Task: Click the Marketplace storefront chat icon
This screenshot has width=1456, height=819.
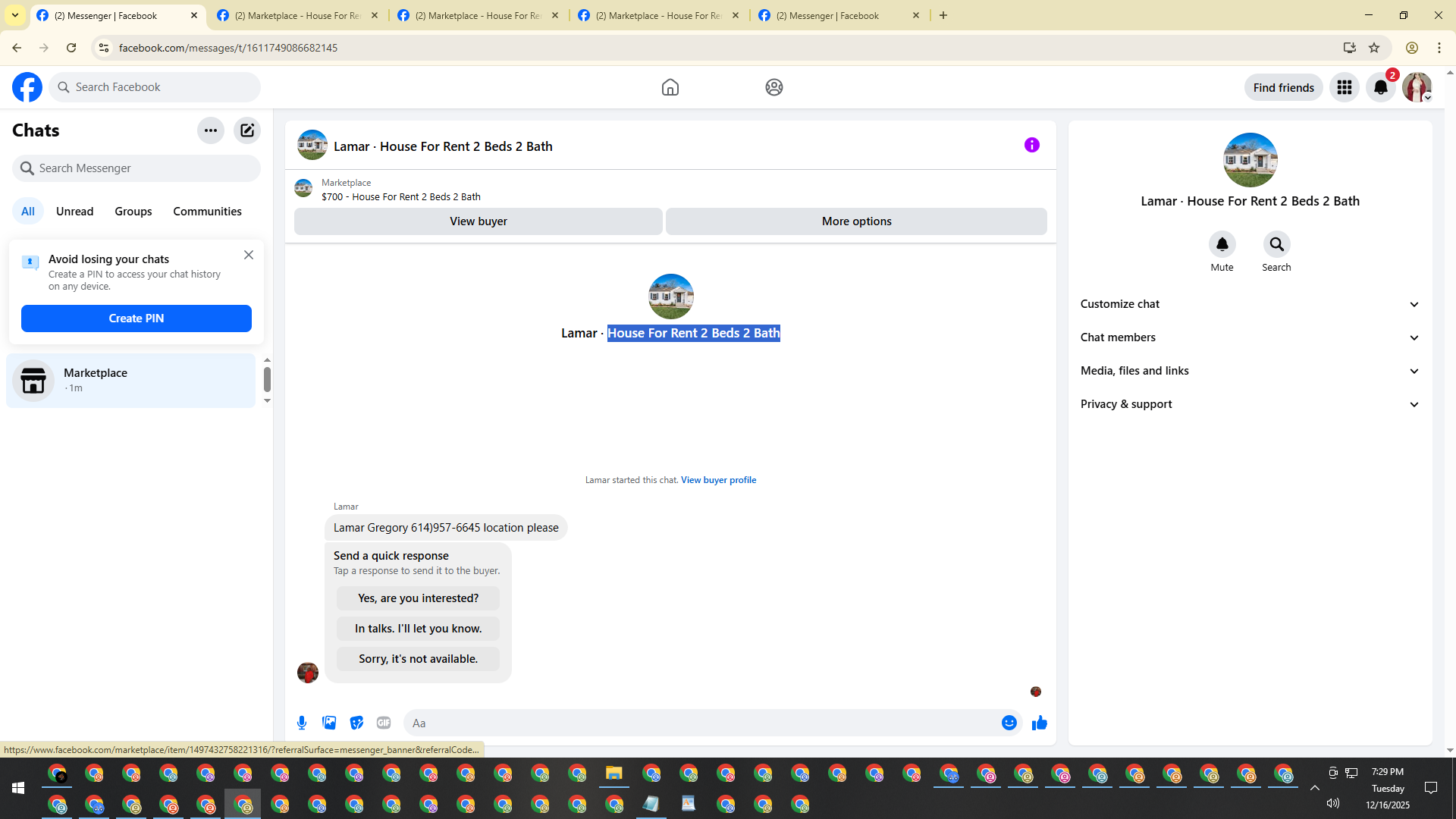Action: pyautogui.click(x=33, y=381)
